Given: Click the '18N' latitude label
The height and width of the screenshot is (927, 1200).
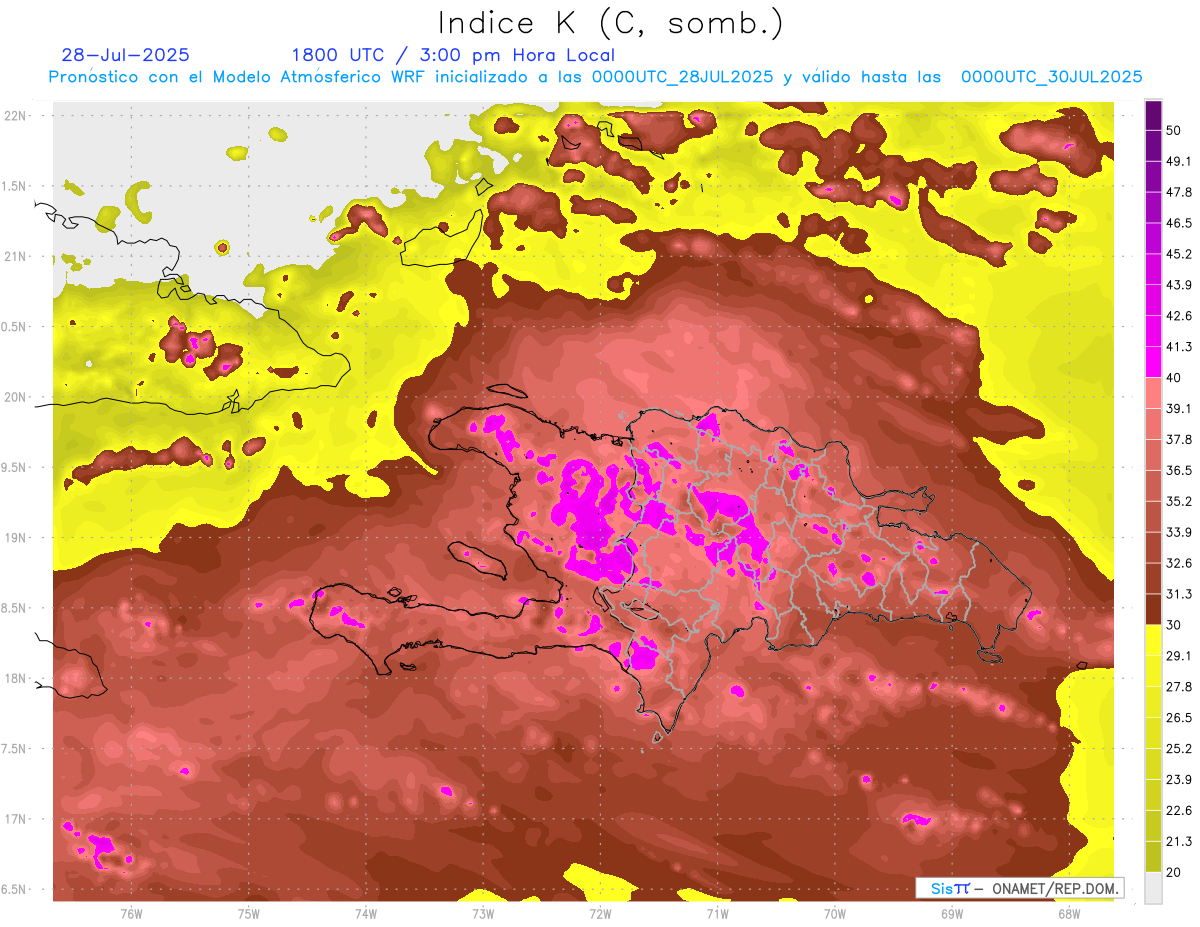Looking at the screenshot, I should point(17,678).
